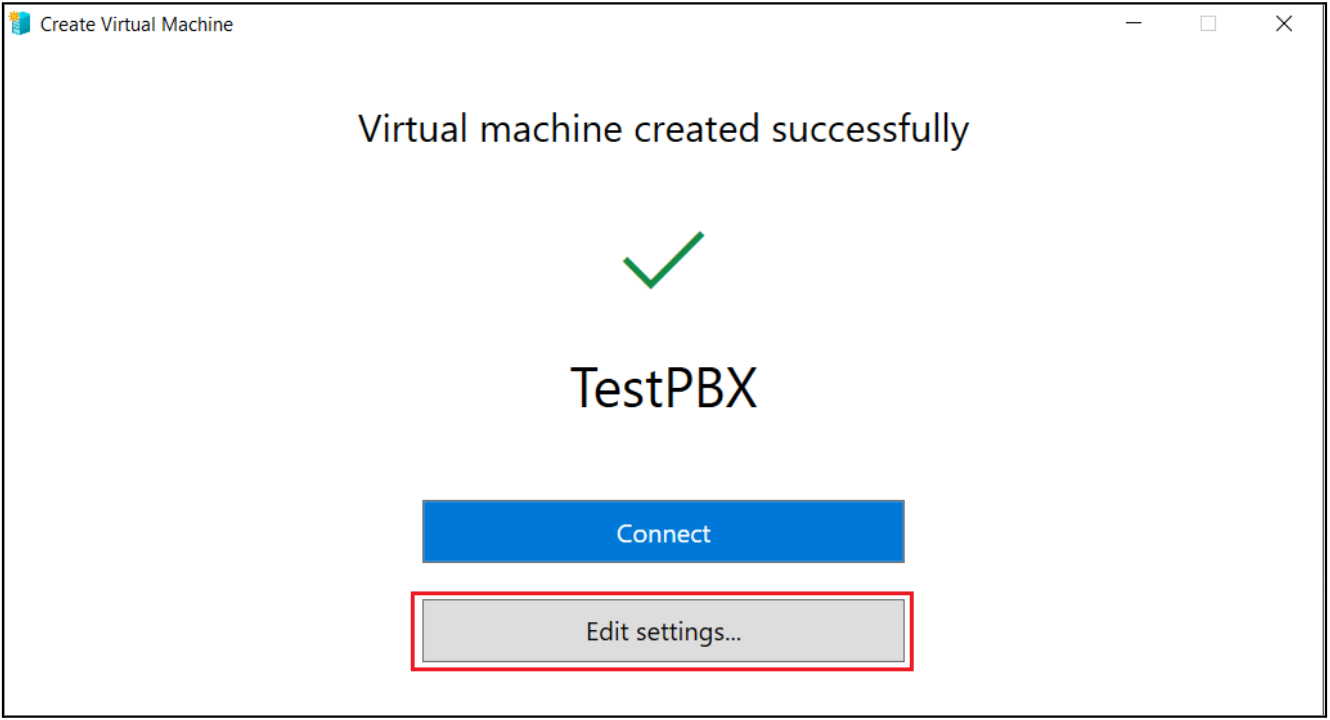Minimize the Create Virtual Machine window

(x=1134, y=24)
